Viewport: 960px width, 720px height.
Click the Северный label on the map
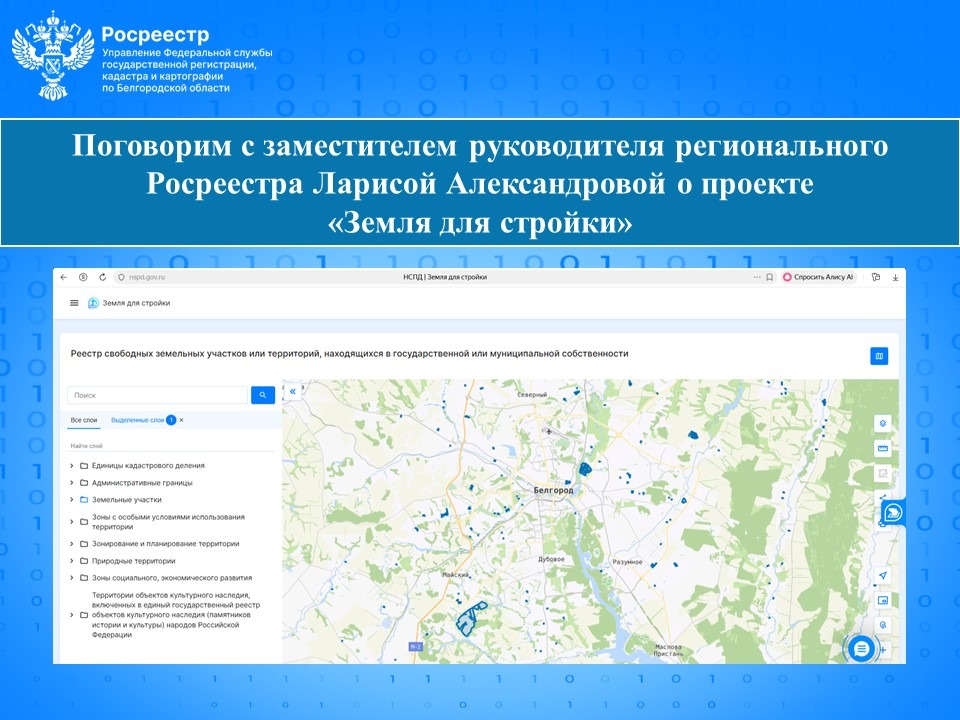(532, 395)
